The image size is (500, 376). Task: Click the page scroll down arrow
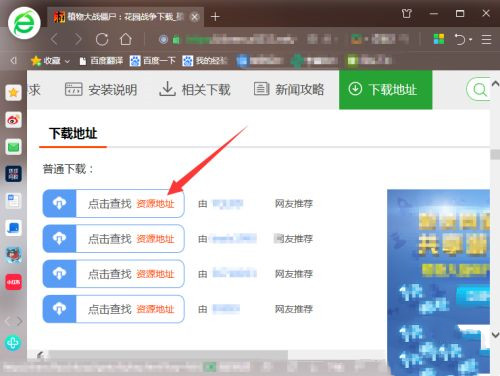pos(495,334)
